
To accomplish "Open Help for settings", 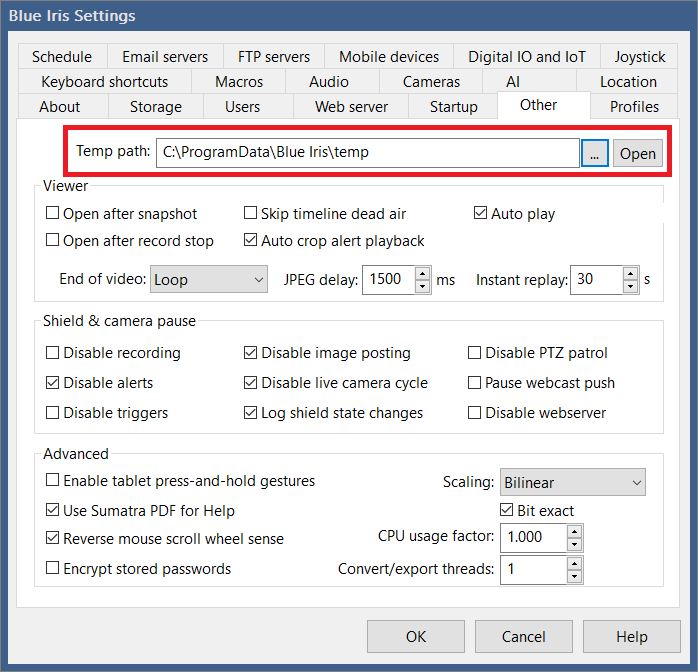I will click(x=632, y=636).
